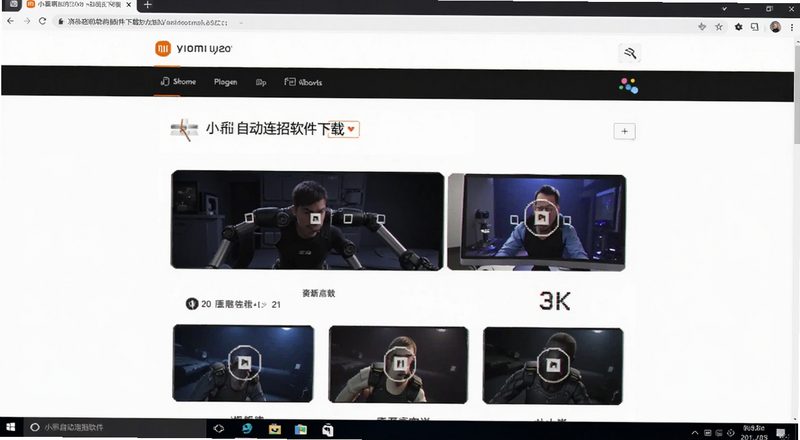
Task: Click the orange Xiaomi logo icon
Action: coord(163,48)
